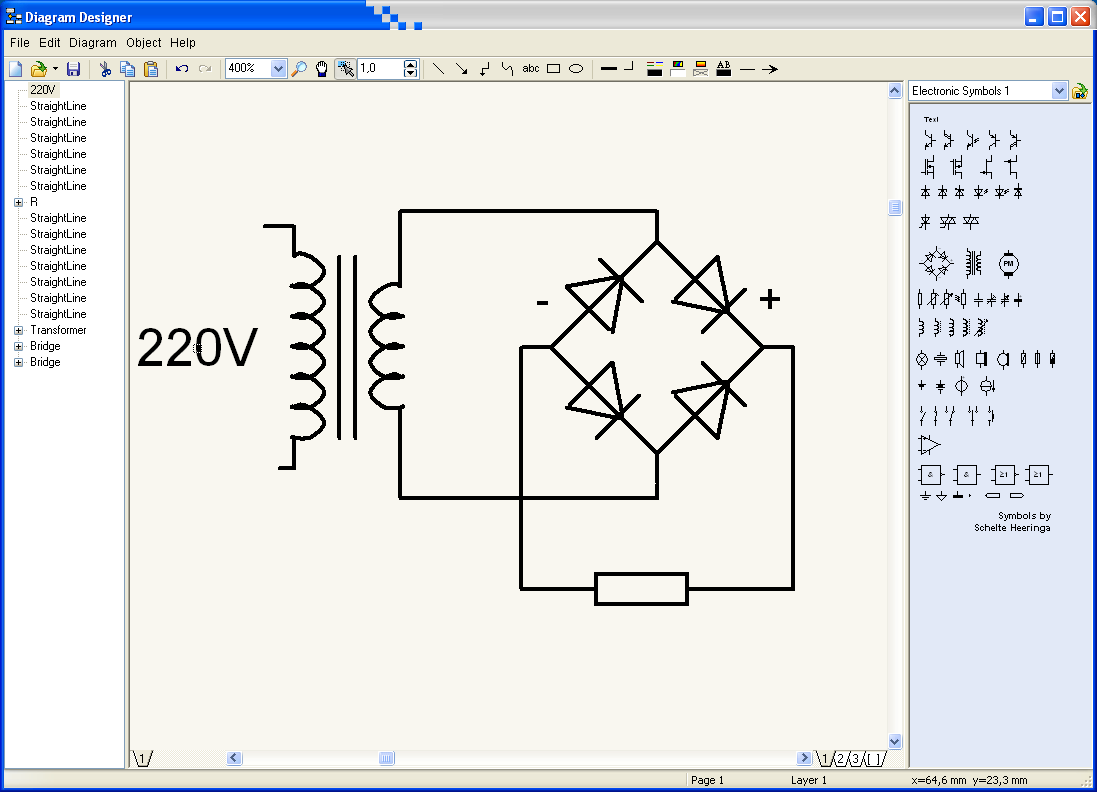Open the Object menu
This screenshot has height=792, width=1097.
click(144, 43)
